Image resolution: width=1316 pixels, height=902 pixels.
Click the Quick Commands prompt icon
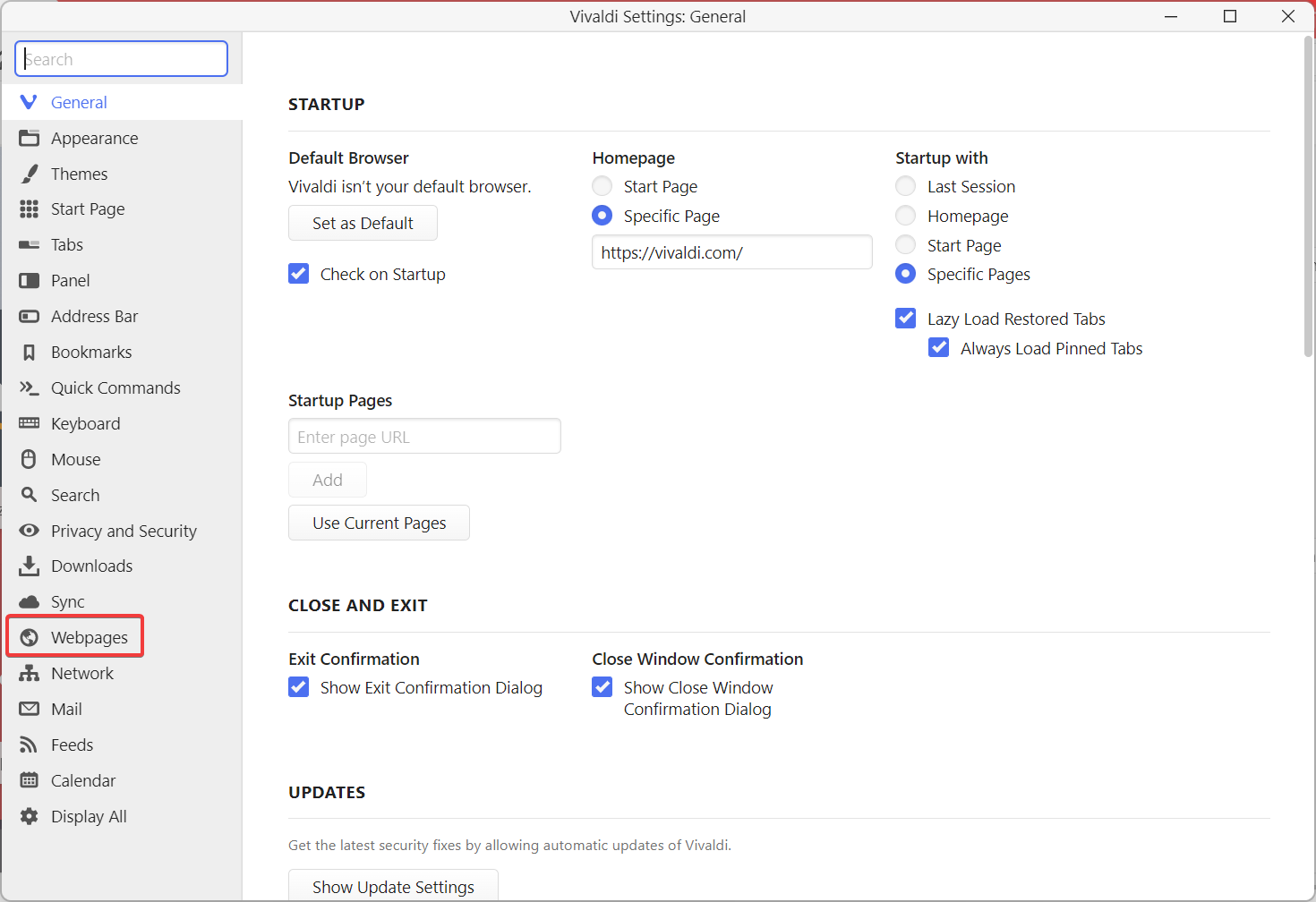[x=29, y=387]
